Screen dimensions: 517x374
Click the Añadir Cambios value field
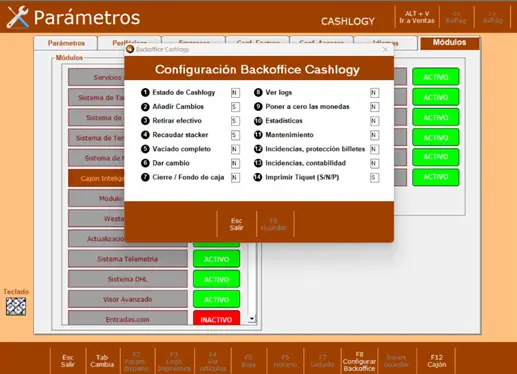235,107
